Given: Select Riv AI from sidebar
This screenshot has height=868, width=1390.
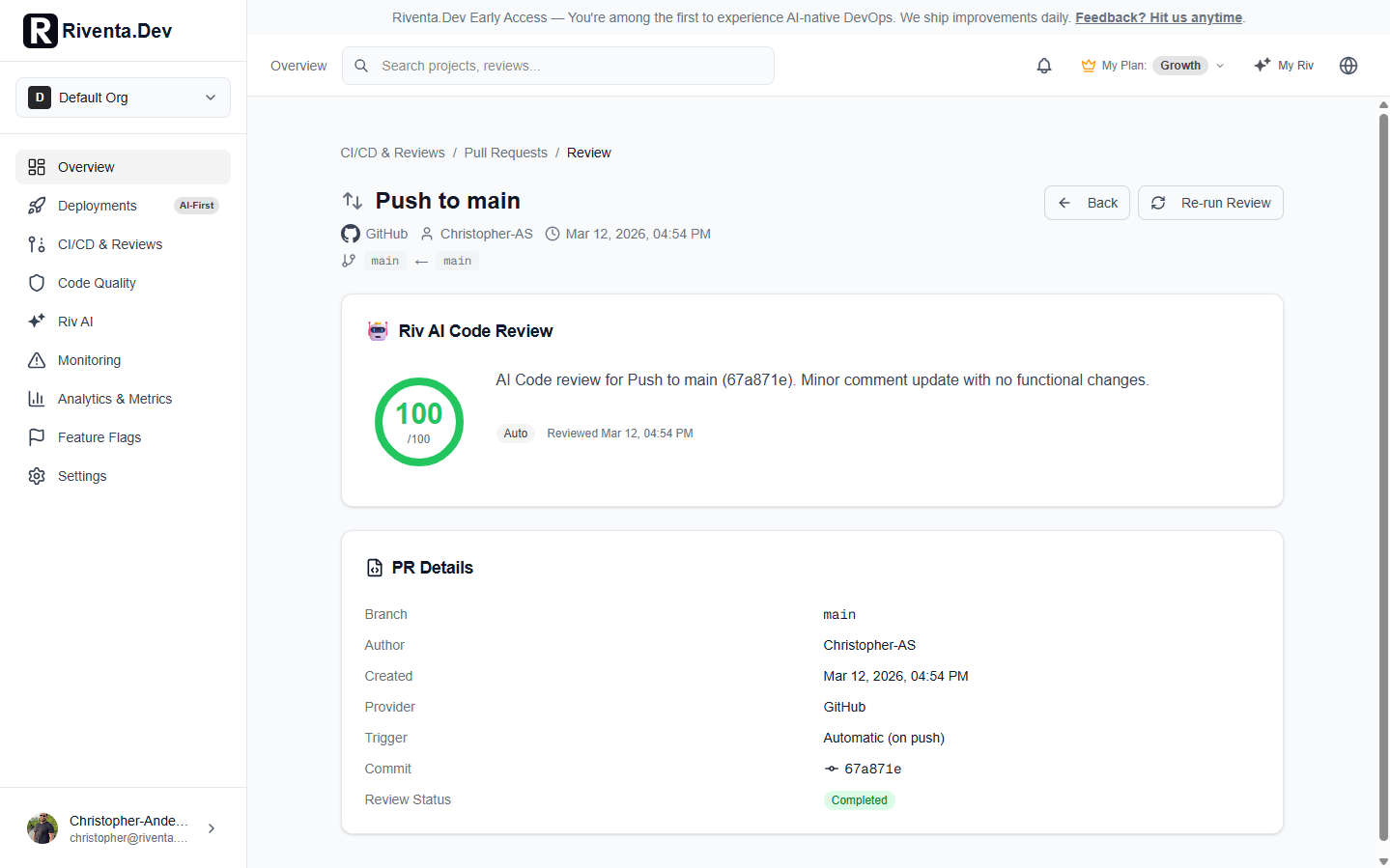Looking at the screenshot, I should [75, 322].
